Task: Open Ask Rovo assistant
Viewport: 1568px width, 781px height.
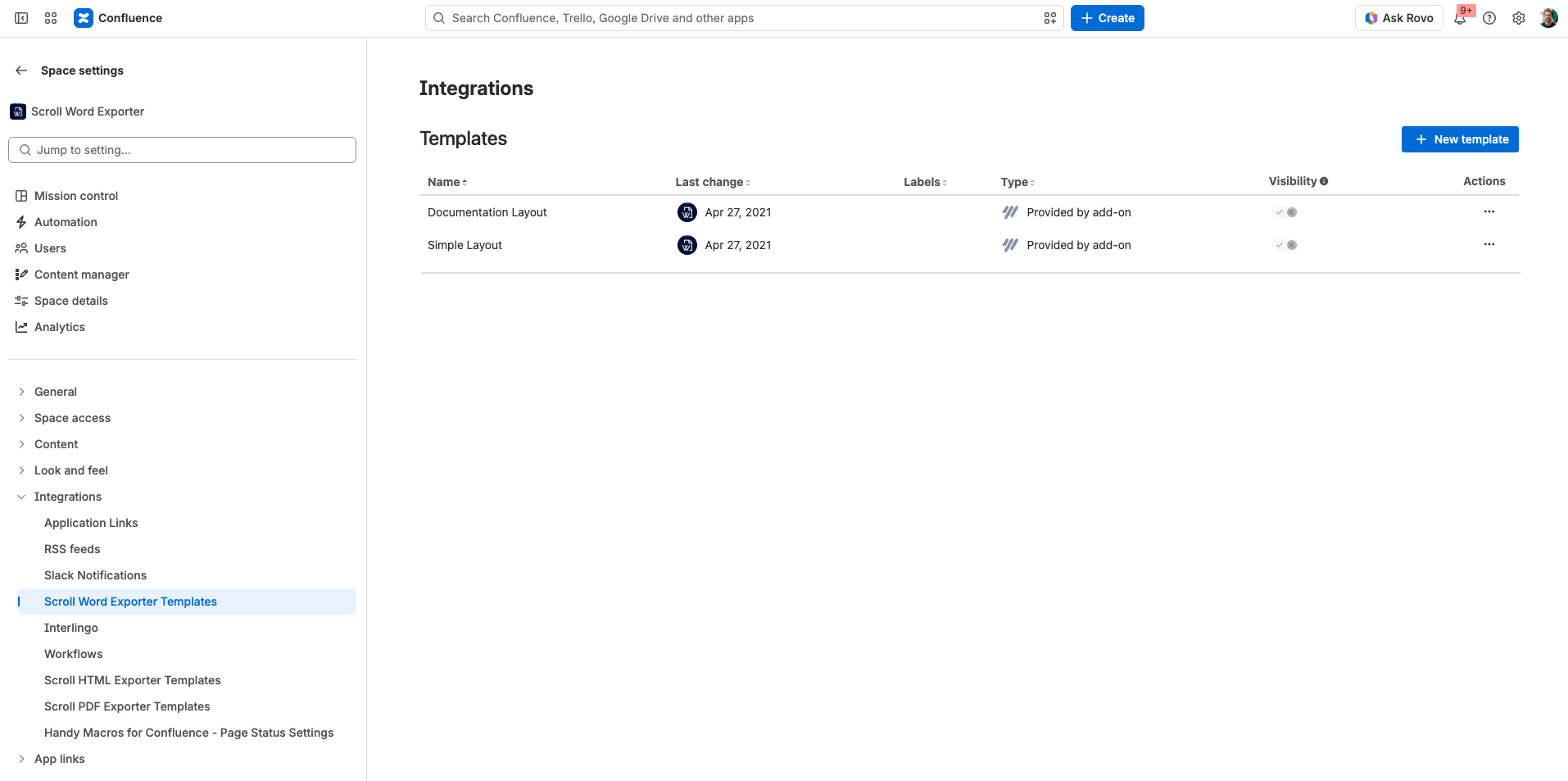Action: 1399,18
